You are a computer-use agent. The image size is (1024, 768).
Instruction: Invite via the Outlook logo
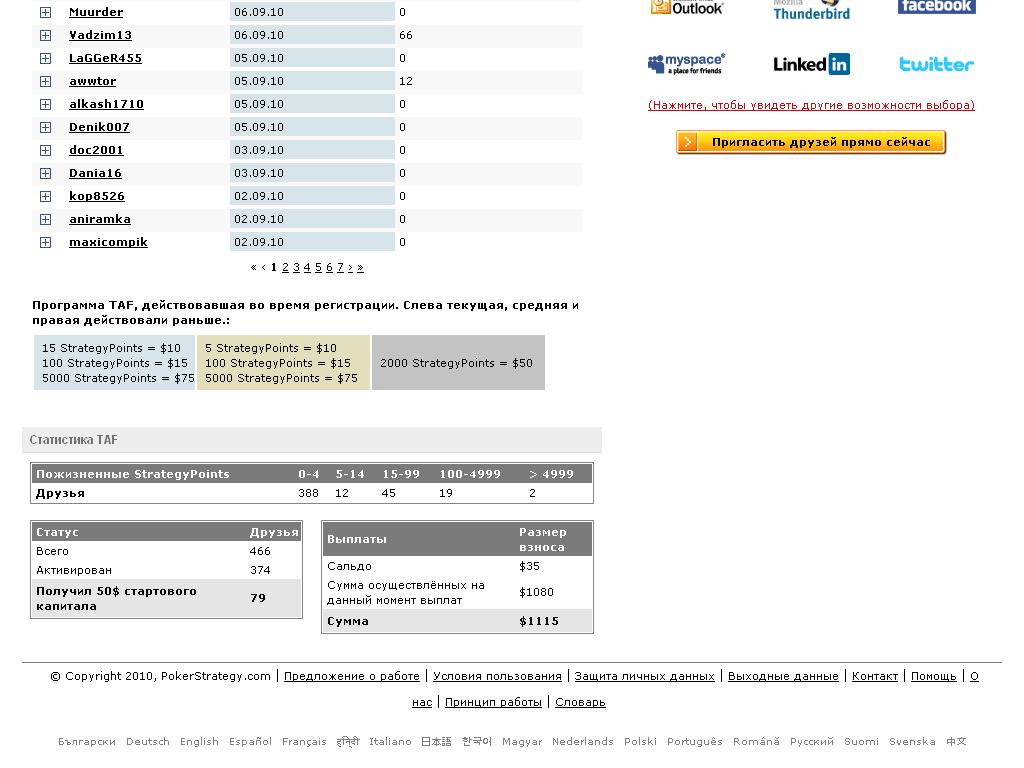click(686, 7)
